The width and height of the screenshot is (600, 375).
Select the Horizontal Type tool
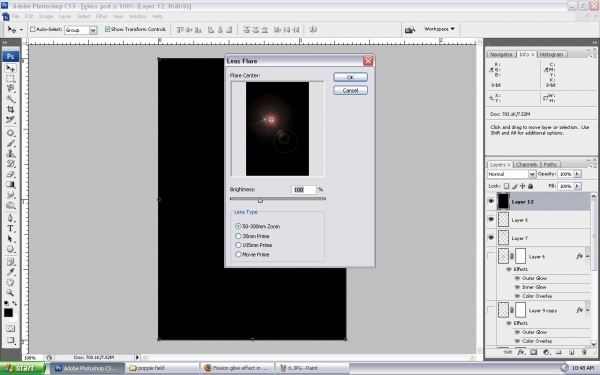click(10, 228)
